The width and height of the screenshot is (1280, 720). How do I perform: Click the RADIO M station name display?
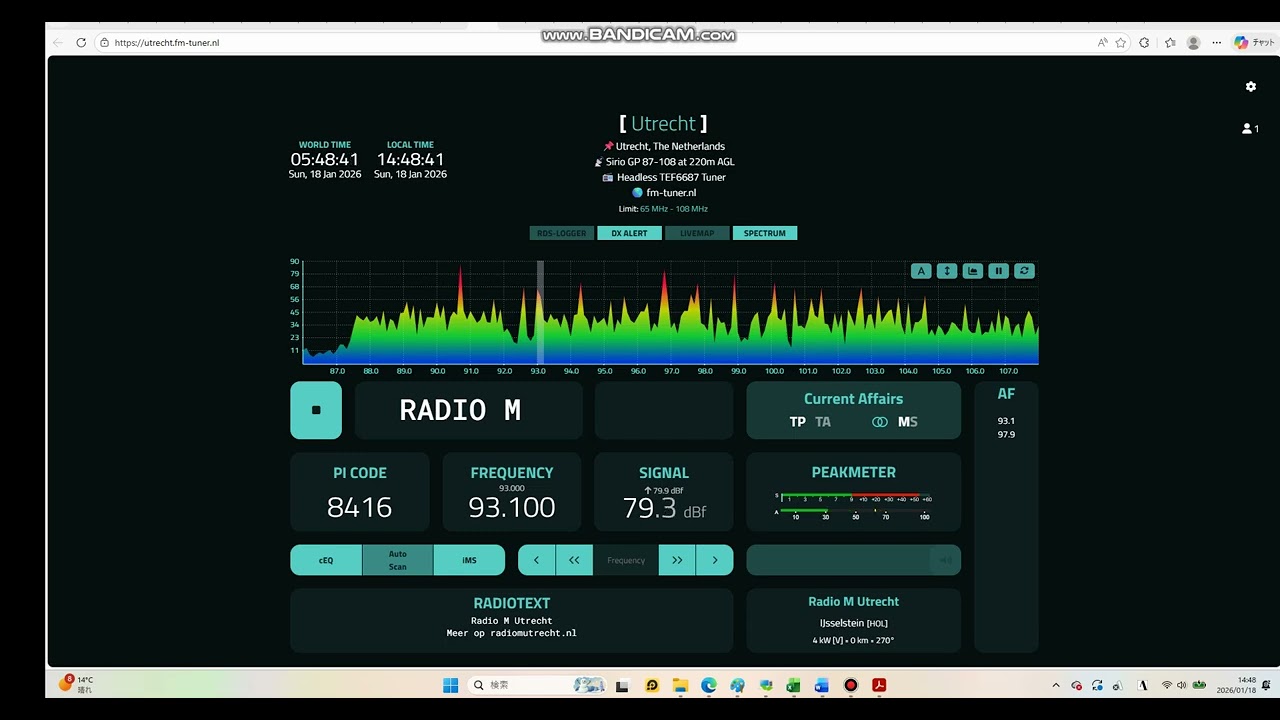pos(469,410)
